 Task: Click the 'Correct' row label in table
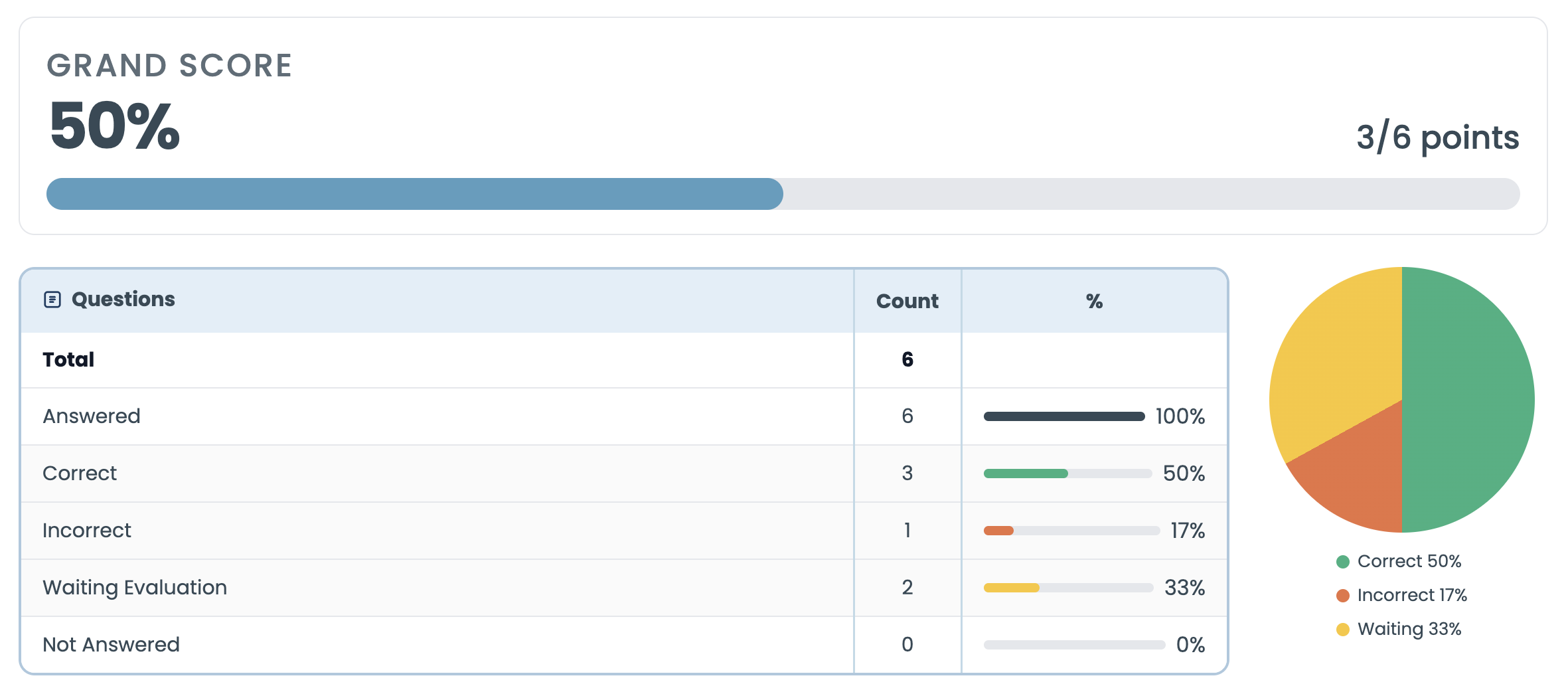click(80, 474)
